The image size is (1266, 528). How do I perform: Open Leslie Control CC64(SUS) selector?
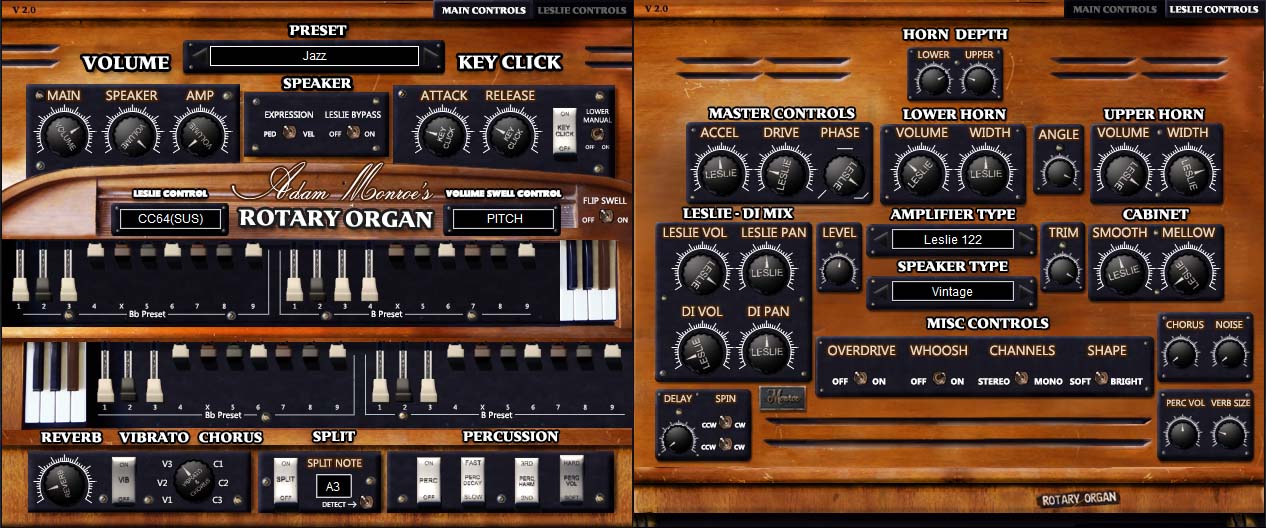coord(169,218)
